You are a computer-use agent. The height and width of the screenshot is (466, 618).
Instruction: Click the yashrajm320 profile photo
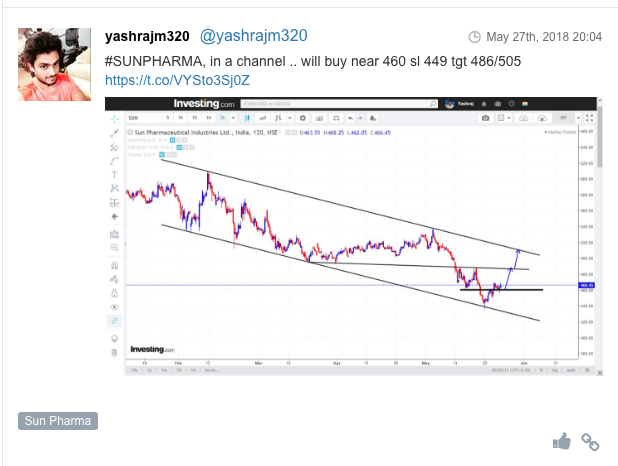[54, 64]
